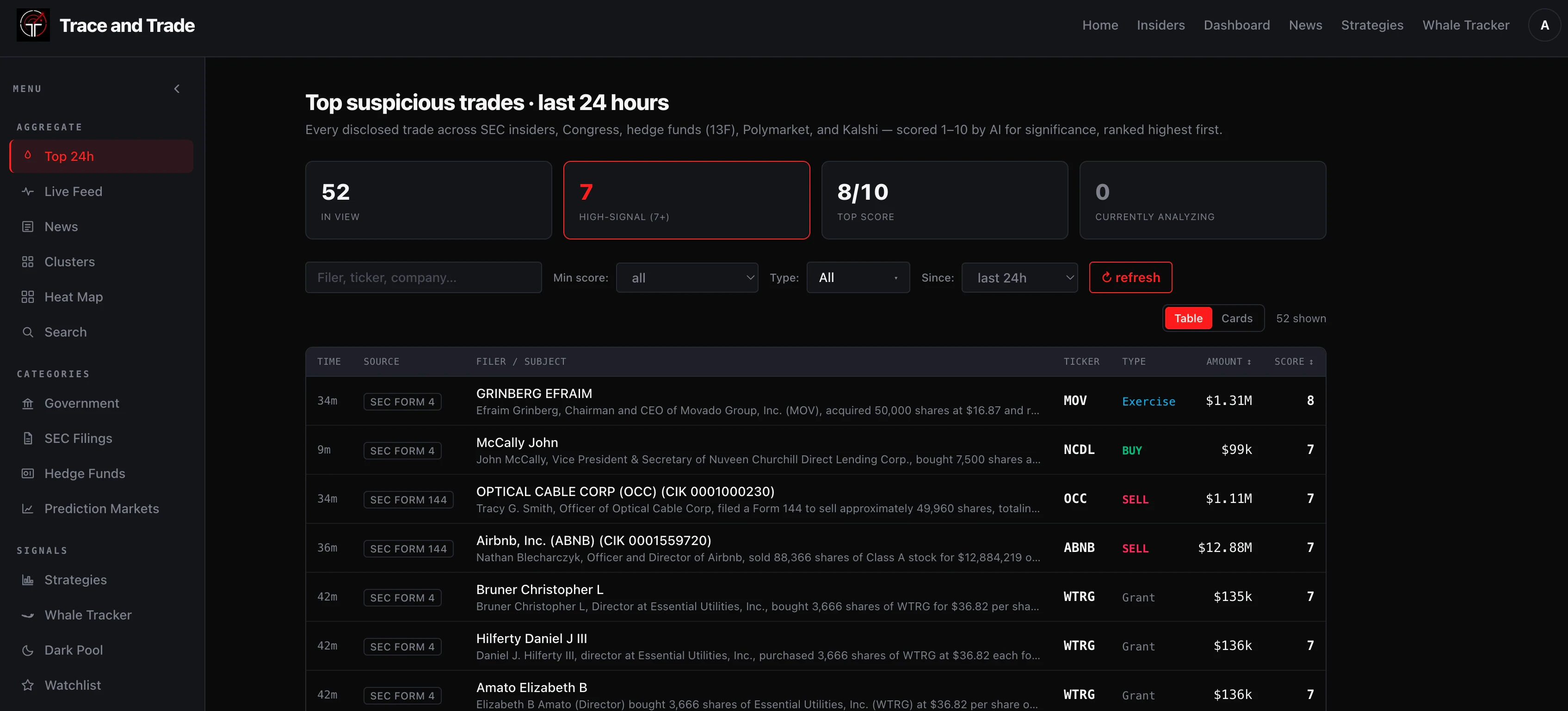Open Dashboard in top navigation

click(x=1236, y=25)
